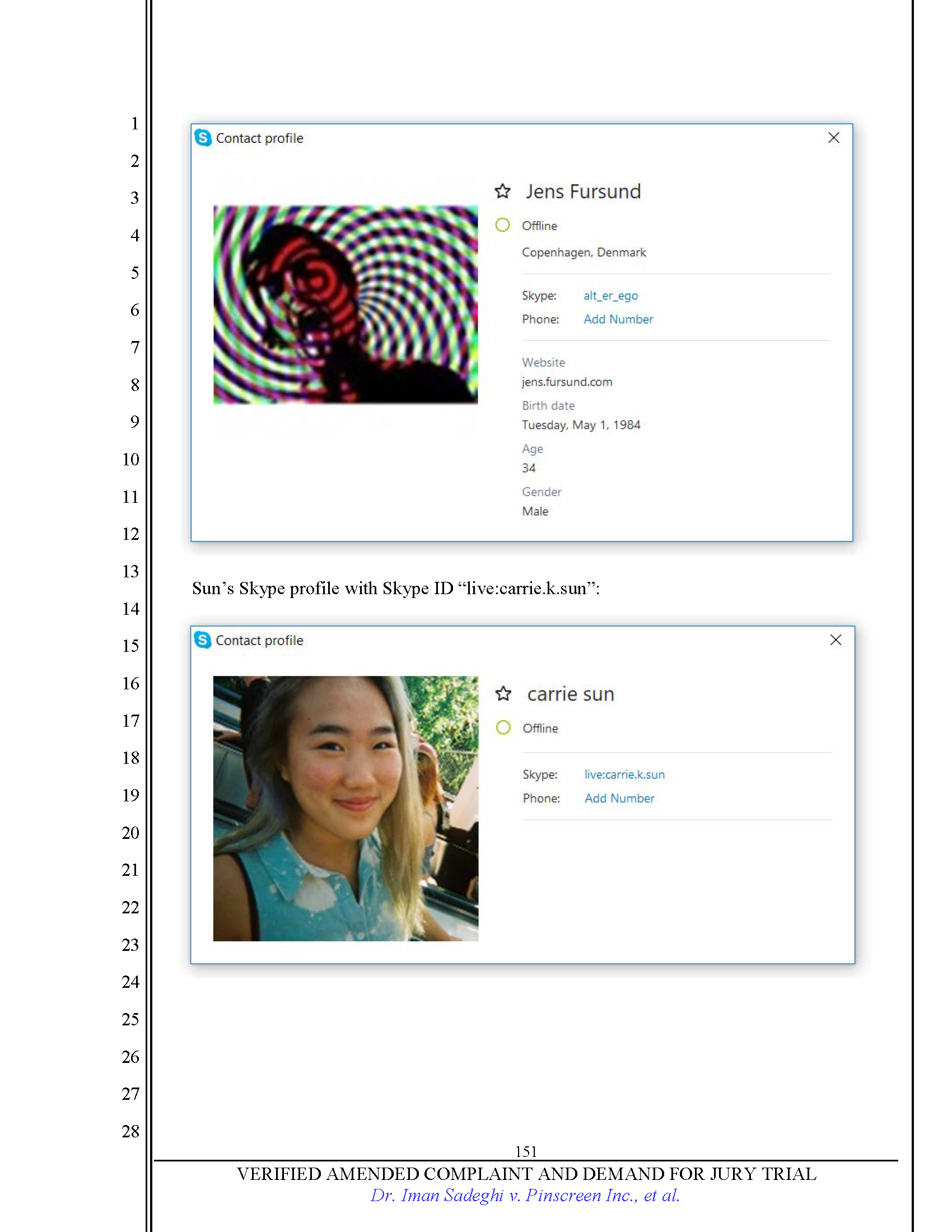Close the carrie sun contact profile window

[x=836, y=640]
